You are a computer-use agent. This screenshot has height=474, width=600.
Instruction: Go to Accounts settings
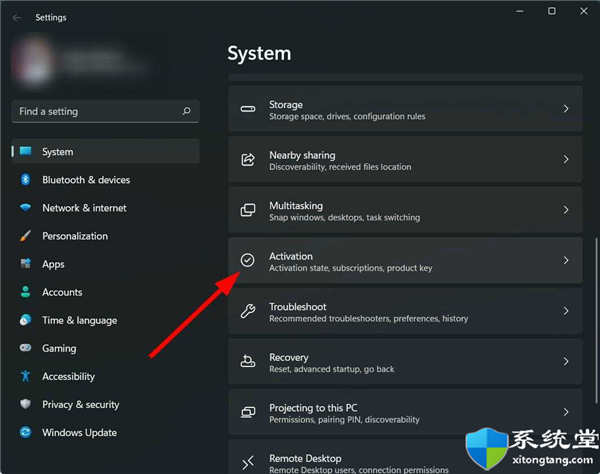tap(62, 292)
